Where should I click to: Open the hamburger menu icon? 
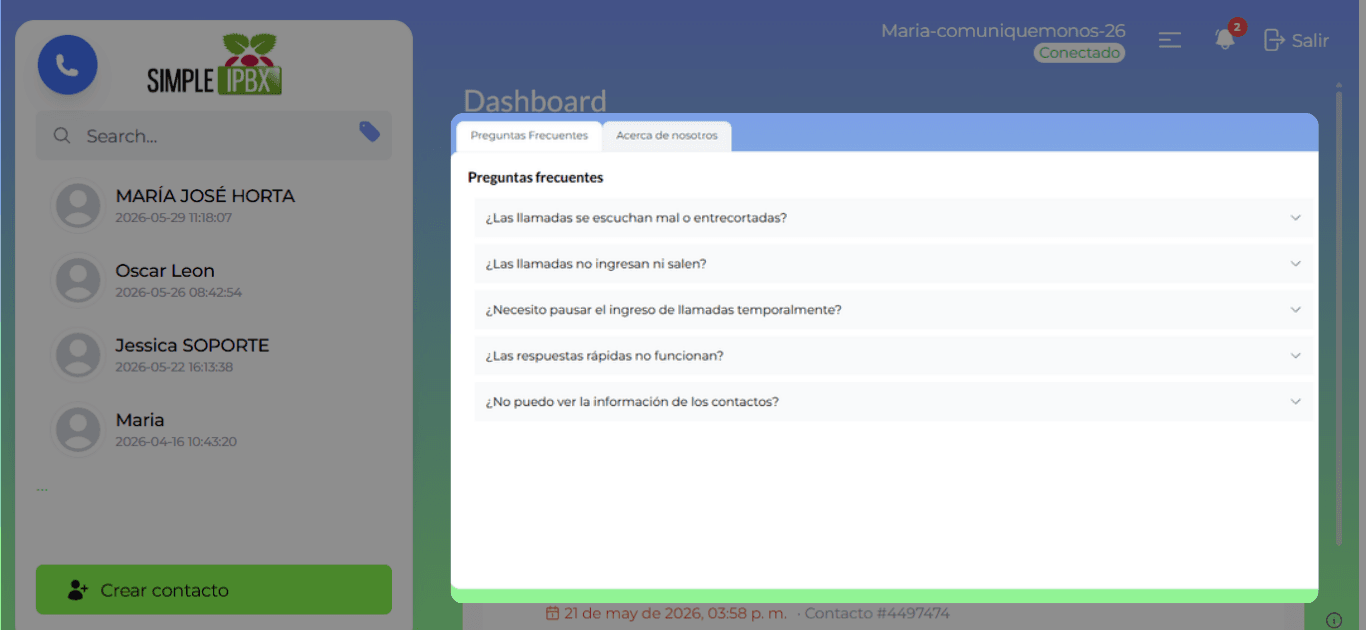coord(1170,40)
